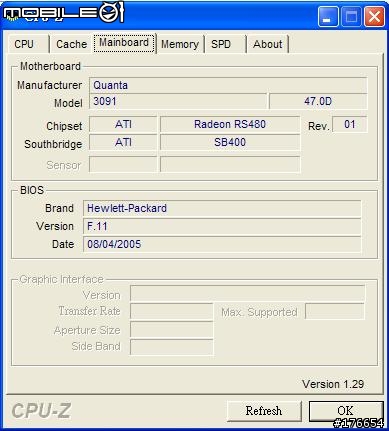Click the Refresh button

pyautogui.click(x=264, y=411)
